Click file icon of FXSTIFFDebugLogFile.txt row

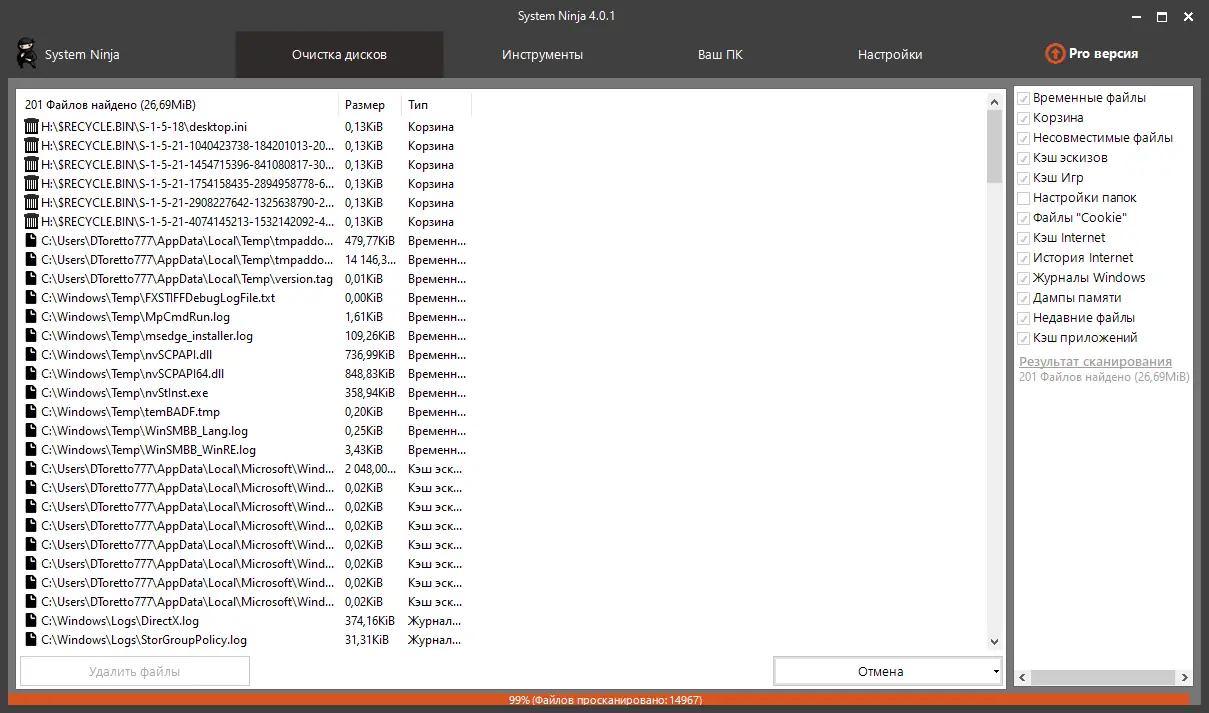tap(31, 298)
